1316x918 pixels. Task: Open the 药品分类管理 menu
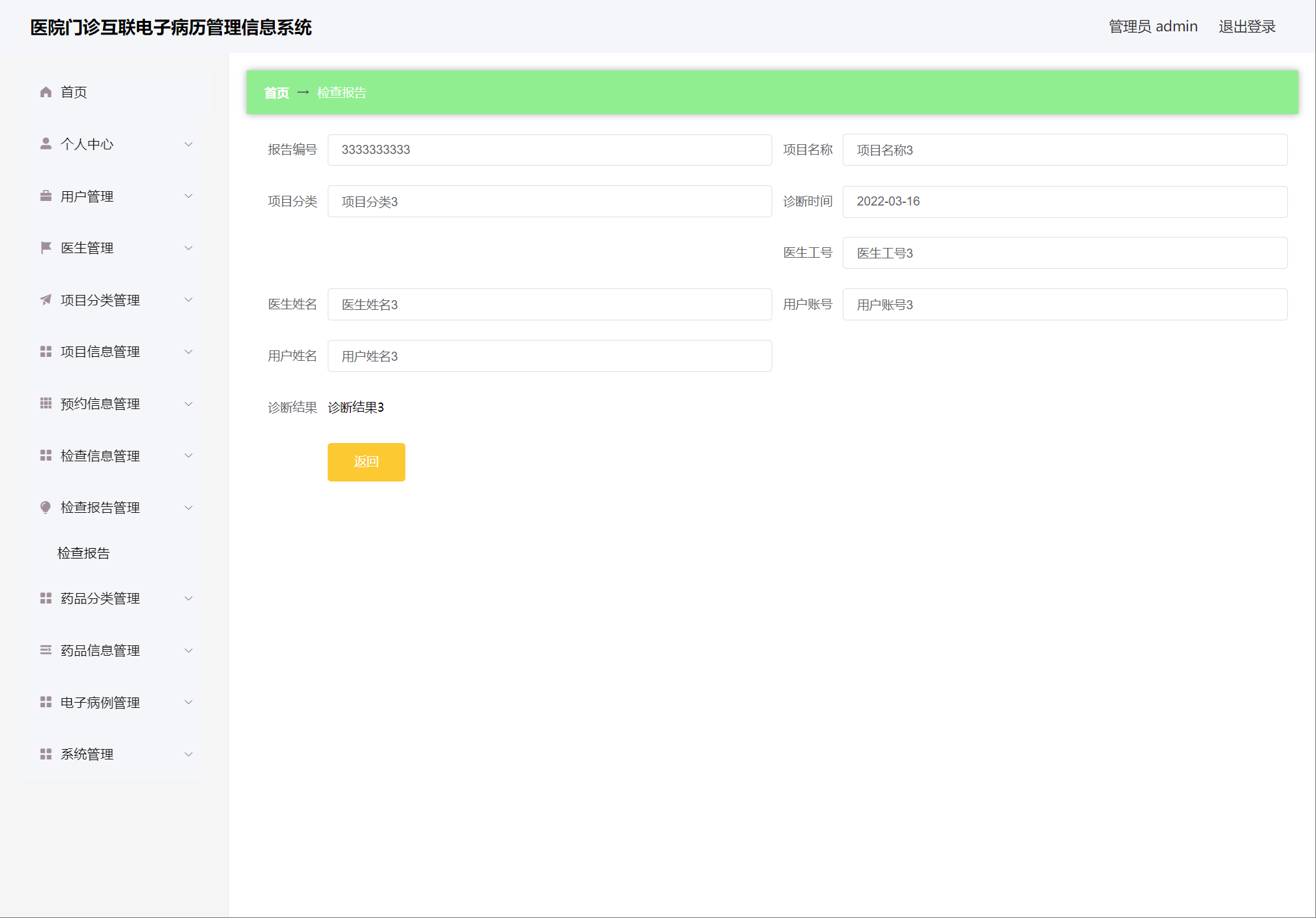[x=100, y=598]
